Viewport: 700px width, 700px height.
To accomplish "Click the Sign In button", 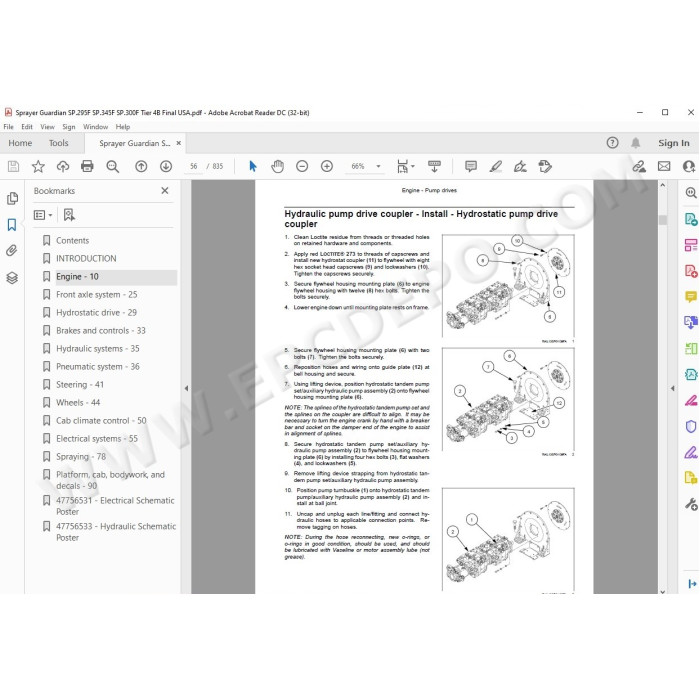I will pos(674,143).
